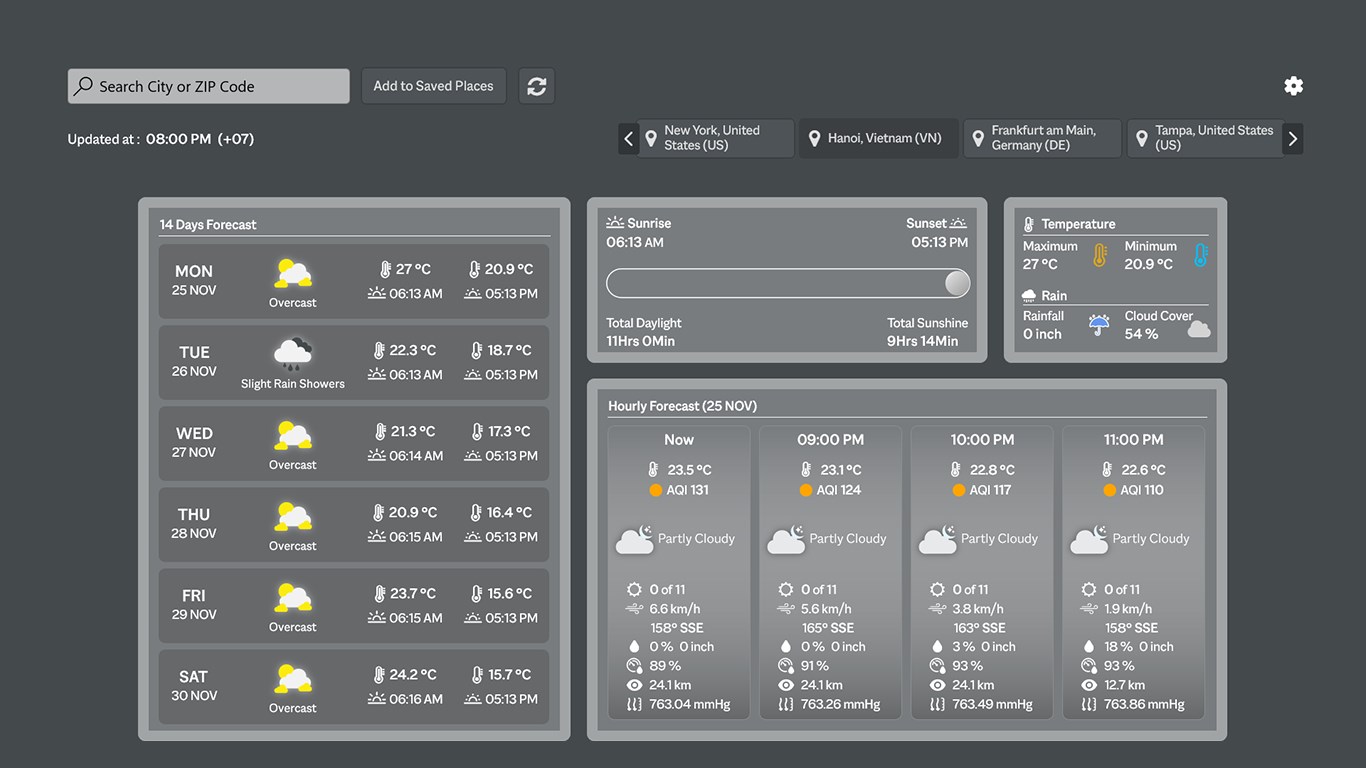Click the pressure icon in 11:00 PM column
Viewport: 1366px width, 768px height.
pos(1088,704)
